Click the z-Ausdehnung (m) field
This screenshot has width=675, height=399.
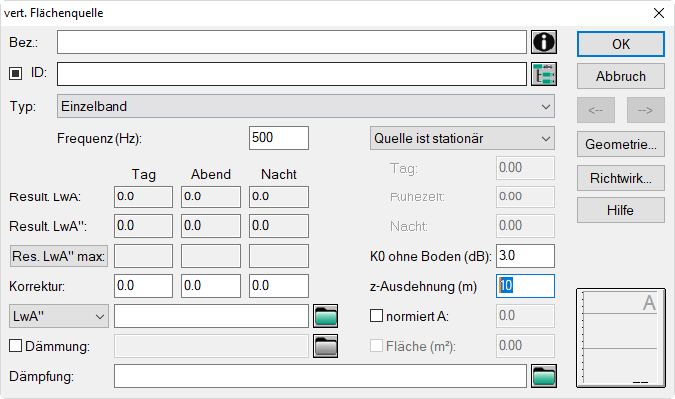pos(525,286)
